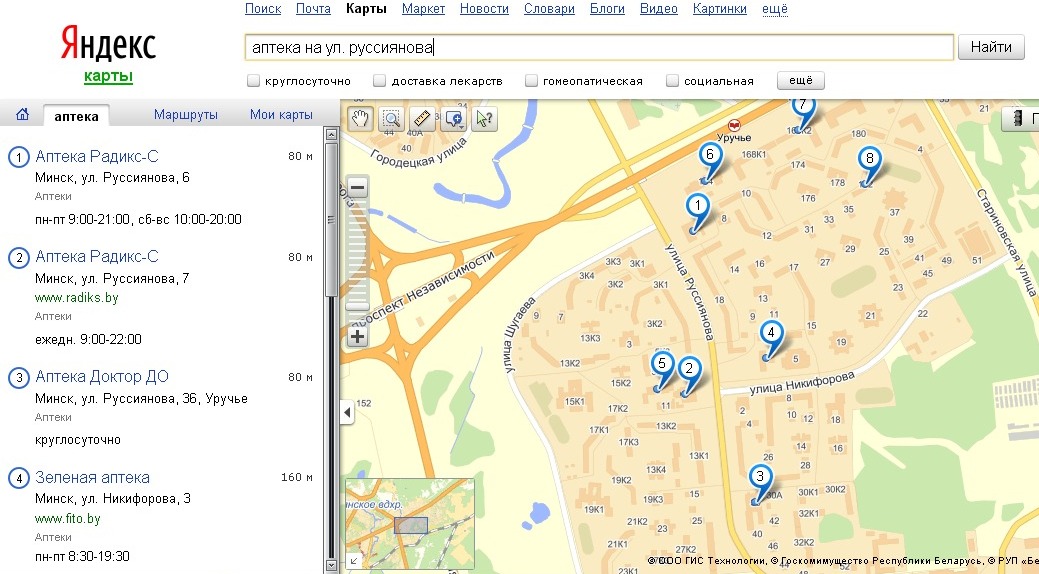Click the Найти search button
The width and height of the screenshot is (1039, 574).
pos(991,47)
